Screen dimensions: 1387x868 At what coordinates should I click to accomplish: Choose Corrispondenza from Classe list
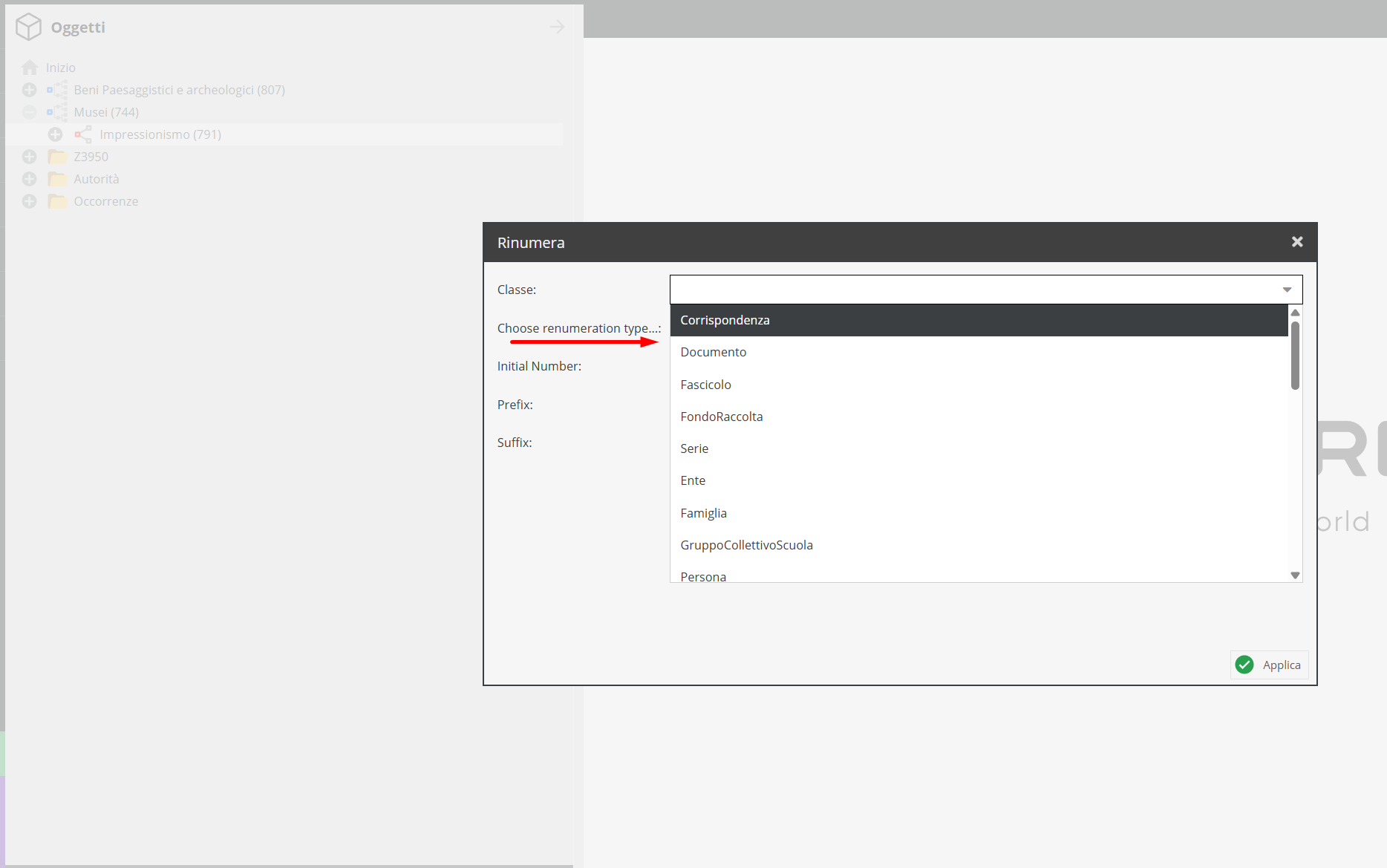pos(979,320)
